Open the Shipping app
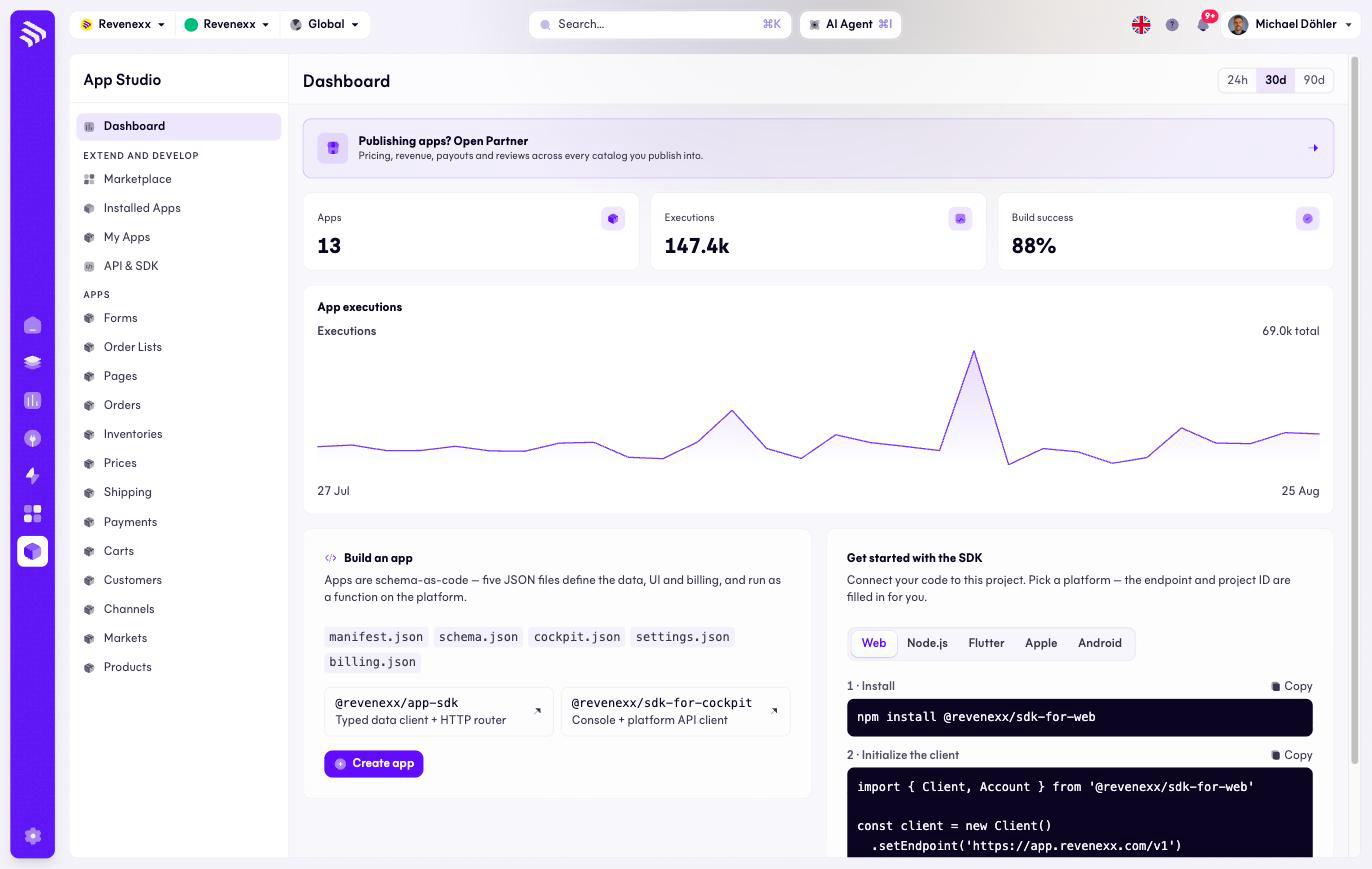The image size is (1372, 869). click(x=179, y=492)
